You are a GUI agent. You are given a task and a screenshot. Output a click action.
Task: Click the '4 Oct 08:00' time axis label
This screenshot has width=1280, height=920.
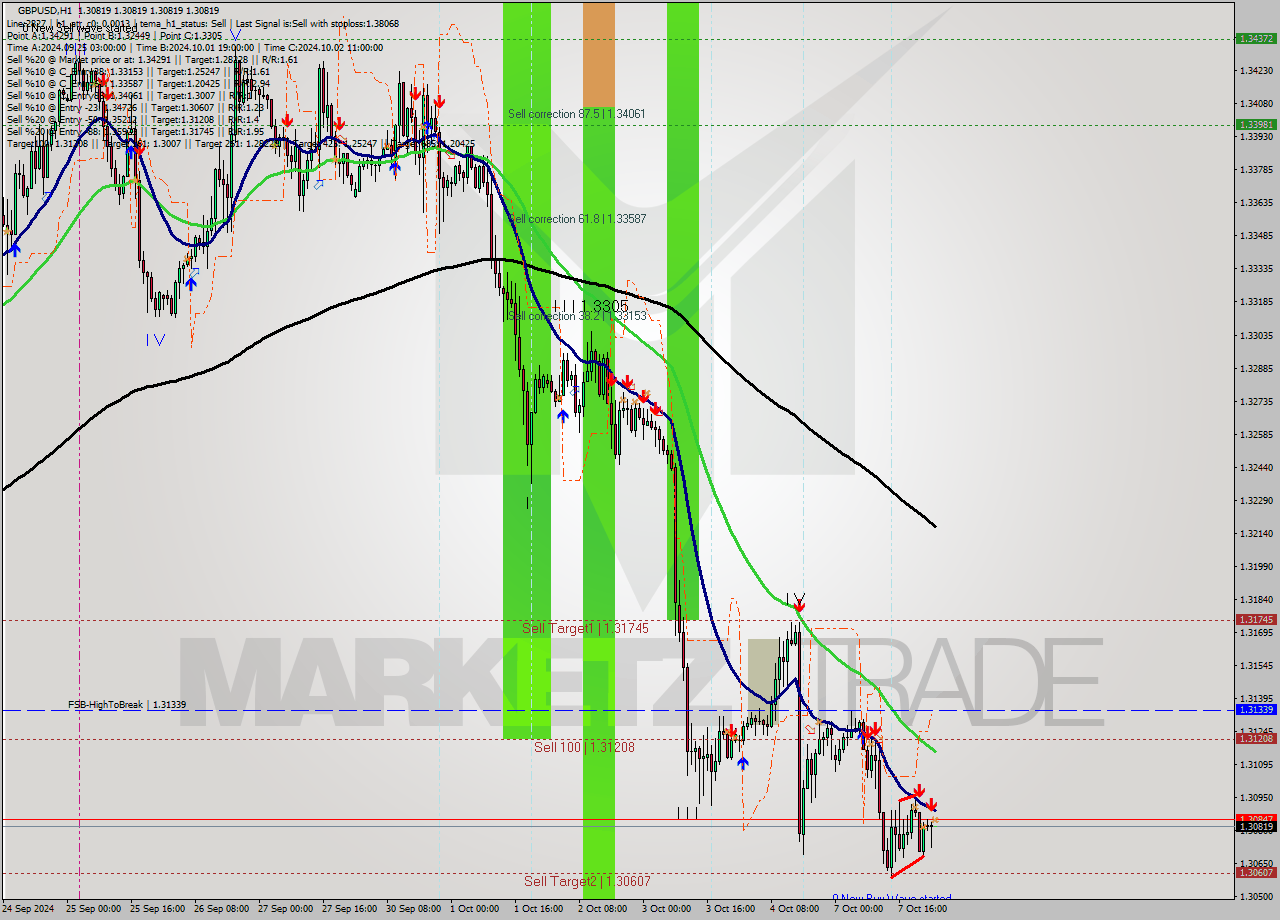click(x=794, y=909)
